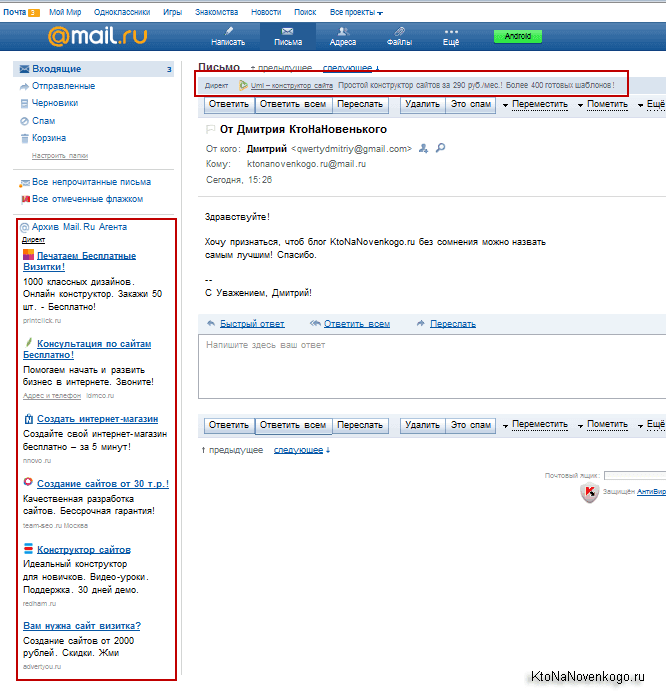The width and height of the screenshot is (666, 700).
Task: Click the lower Ответить button
Action: click(x=229, y=425)
